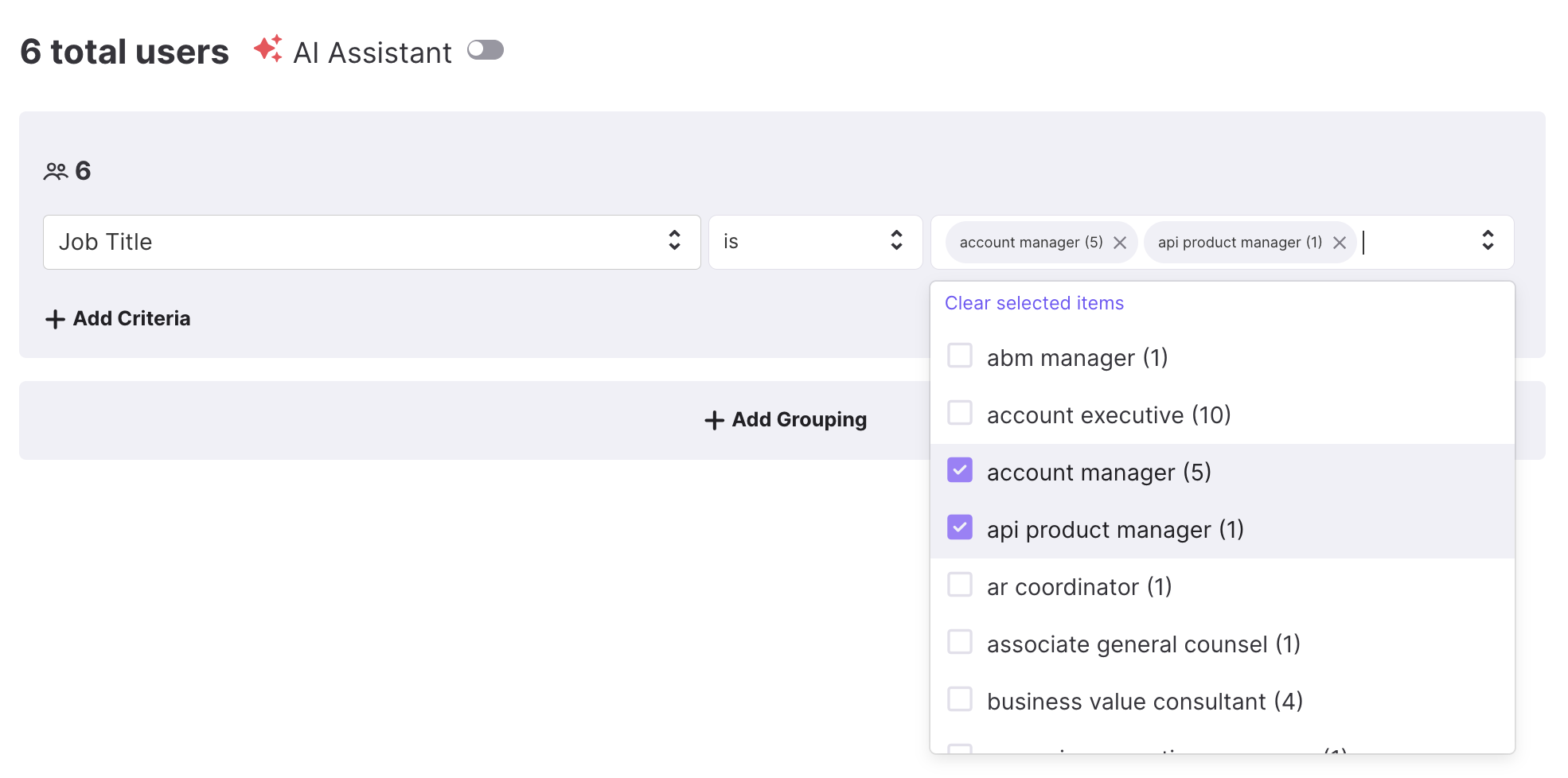Check the ar coordinator (1) checkbox
This screenshot has height=778, width=1568.
[x=960, y=585]
